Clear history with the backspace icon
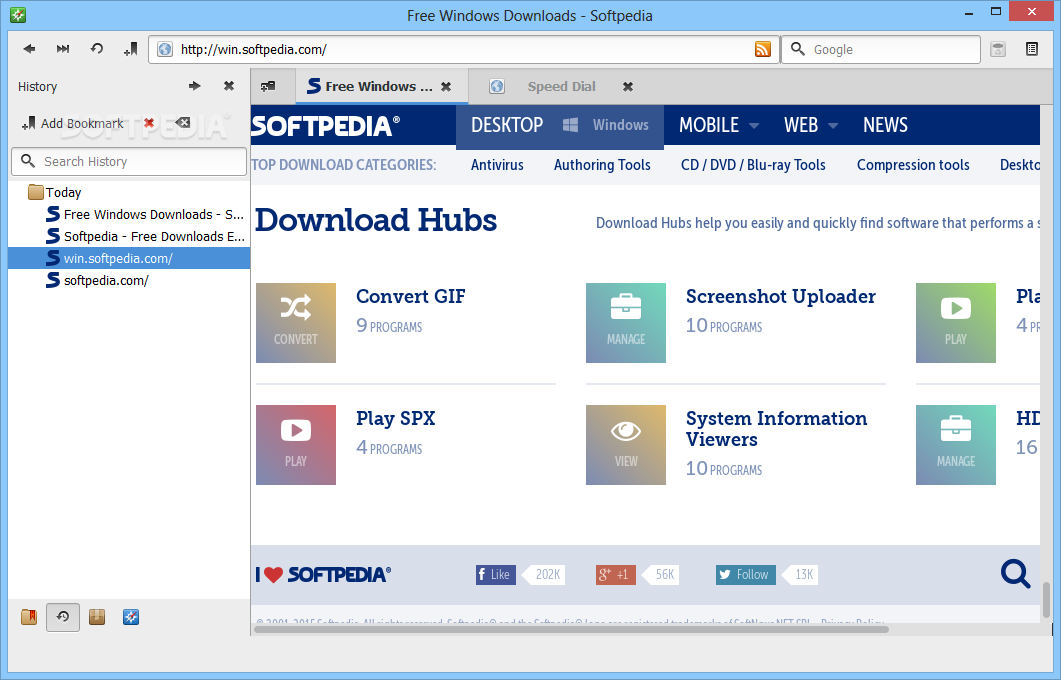This screenshot has width=1061, height=680. (183, 122)
